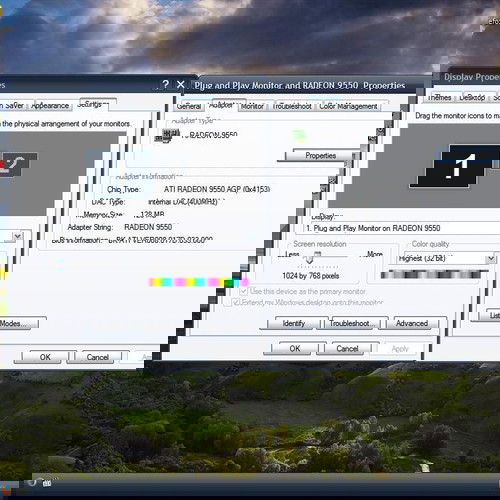The image size is (500, 500).
Task: Click OK next to the Apply button
Action: click(x=295, y=349)
